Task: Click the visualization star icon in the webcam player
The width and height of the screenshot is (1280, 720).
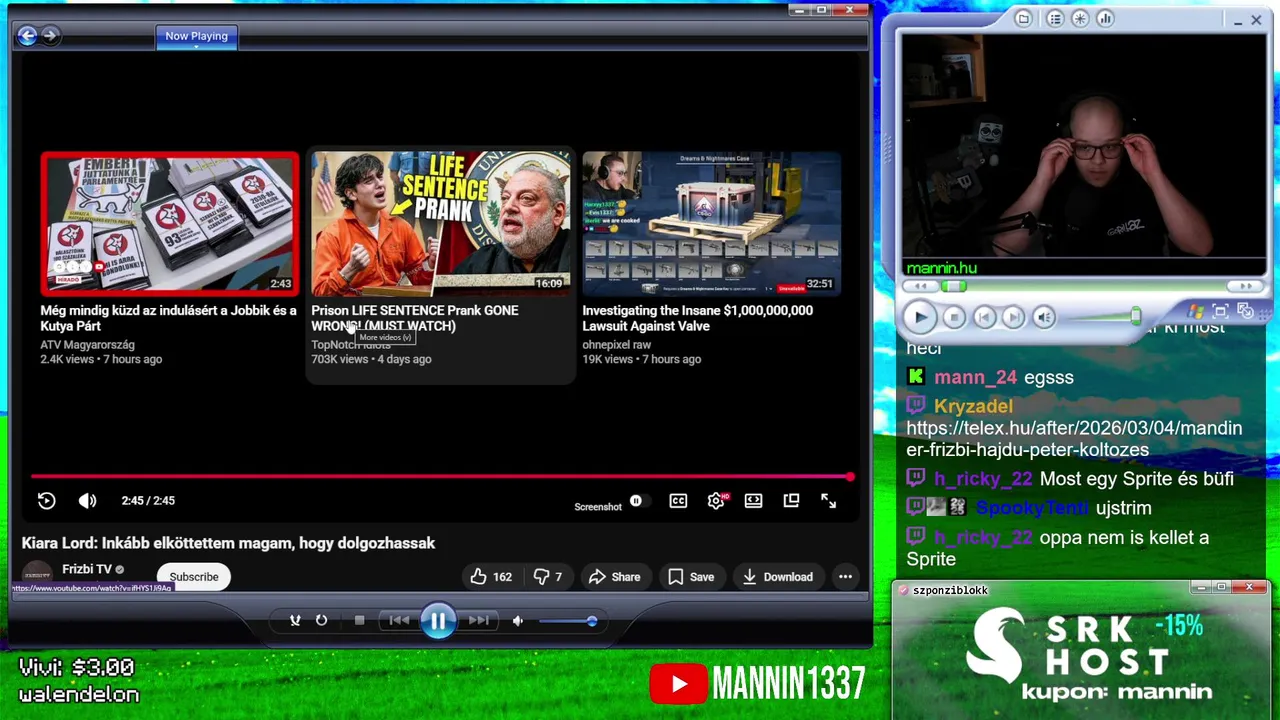Action: point(1080,18)
